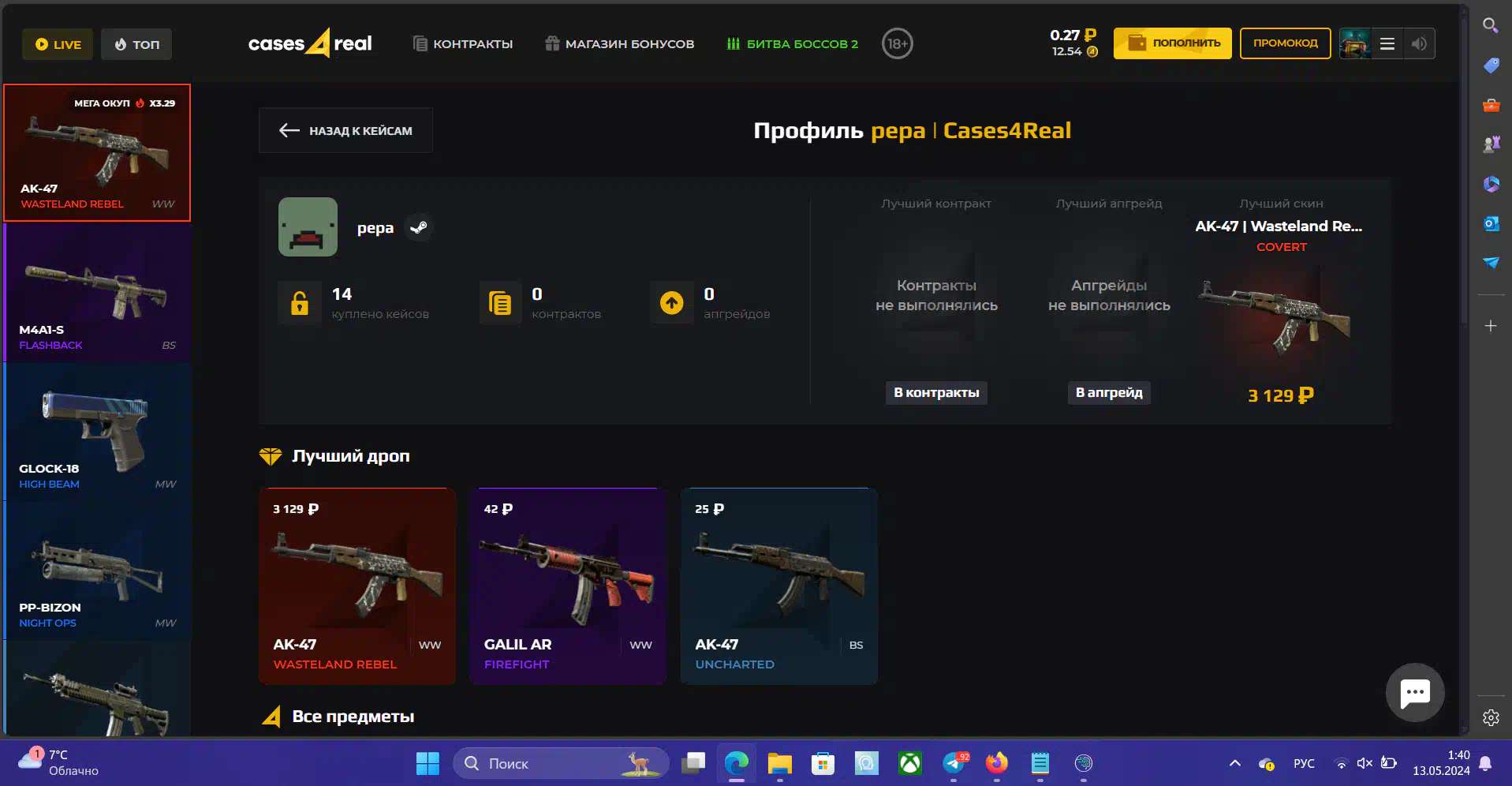Open БИТВА БОССОВ 2 menu item
This screenshot has width=1512, height=786.
click(x=793, y=43)
